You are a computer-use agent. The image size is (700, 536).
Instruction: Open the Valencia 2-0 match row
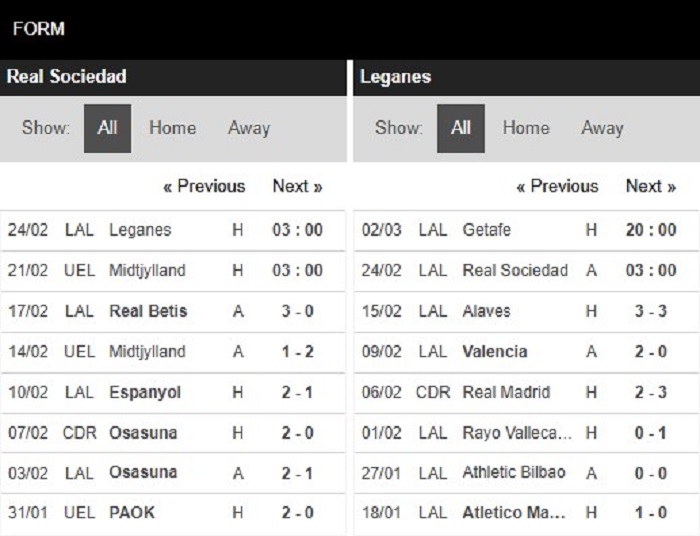pyautogui.click(x=526, y=352)
